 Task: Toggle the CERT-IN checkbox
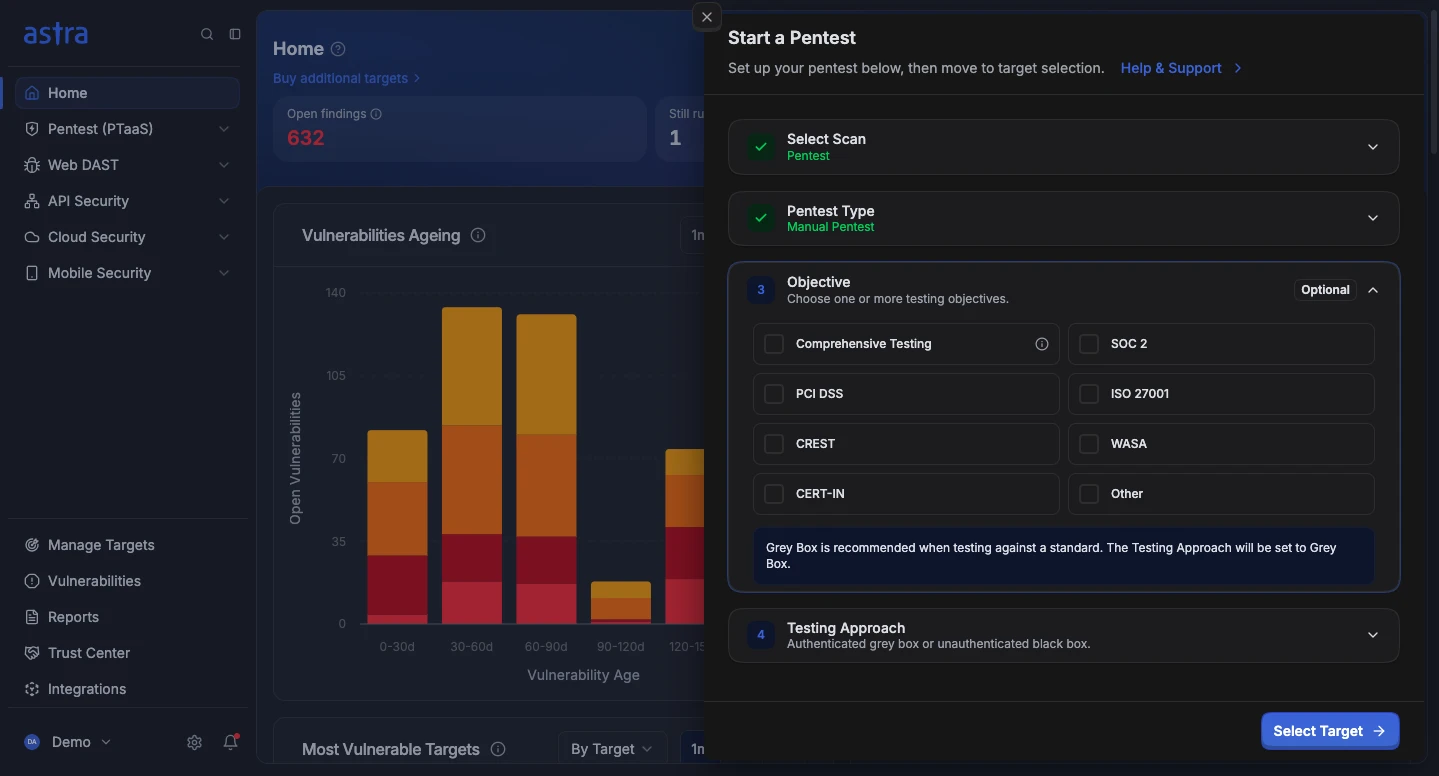point(774,494)
